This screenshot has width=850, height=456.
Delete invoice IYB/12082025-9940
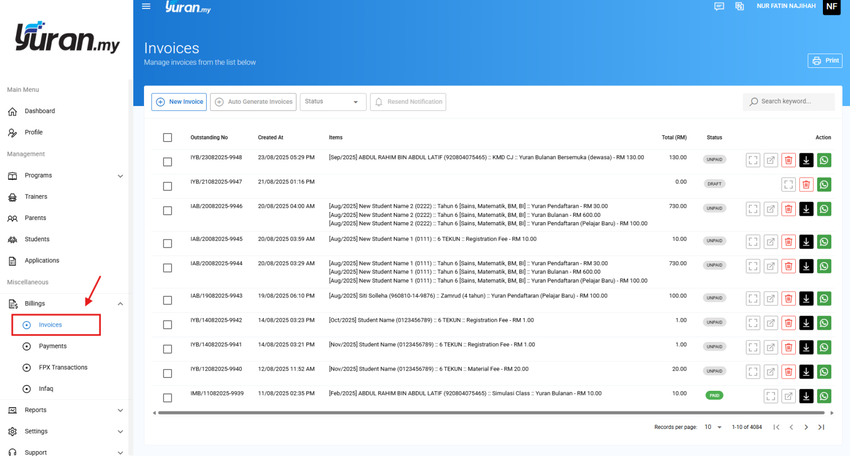click(x=788, y=371)
